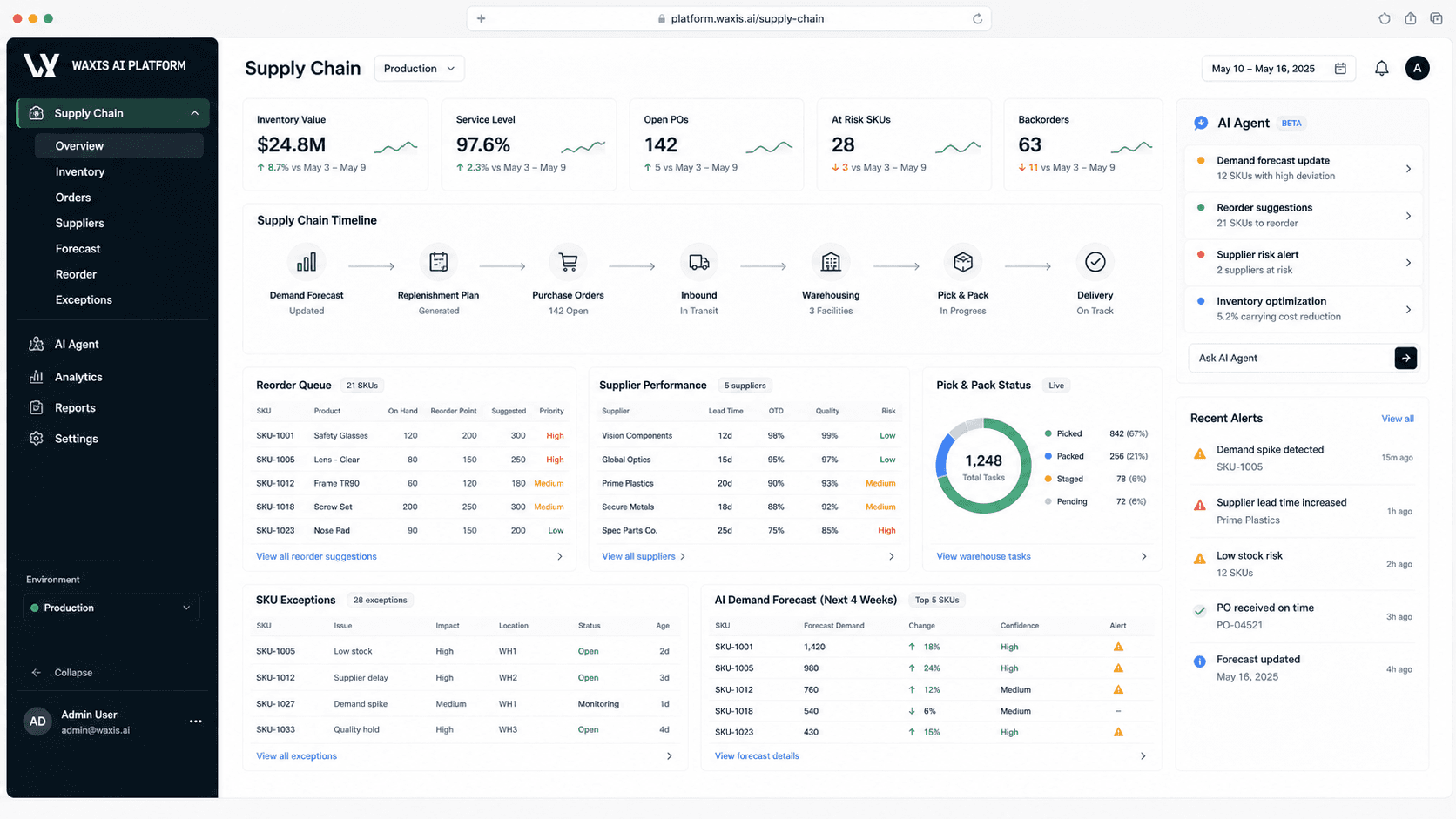The height and width of the screenshot is (819, 1456).
Task: Click the PO-04521 alert entry
Action: (1302, 616)
